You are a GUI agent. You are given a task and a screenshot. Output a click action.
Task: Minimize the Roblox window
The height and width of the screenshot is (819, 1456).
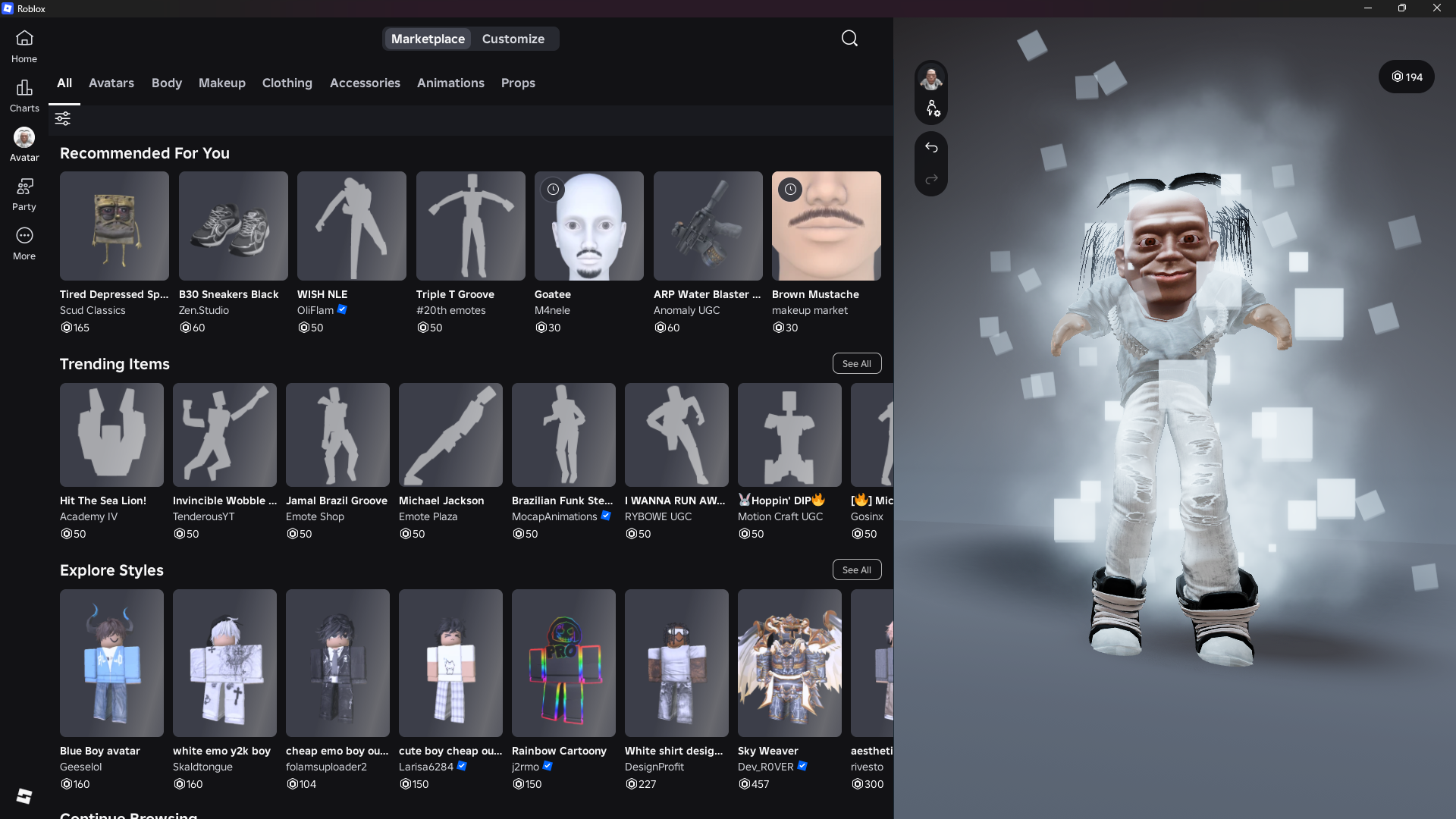[1368, 8]
